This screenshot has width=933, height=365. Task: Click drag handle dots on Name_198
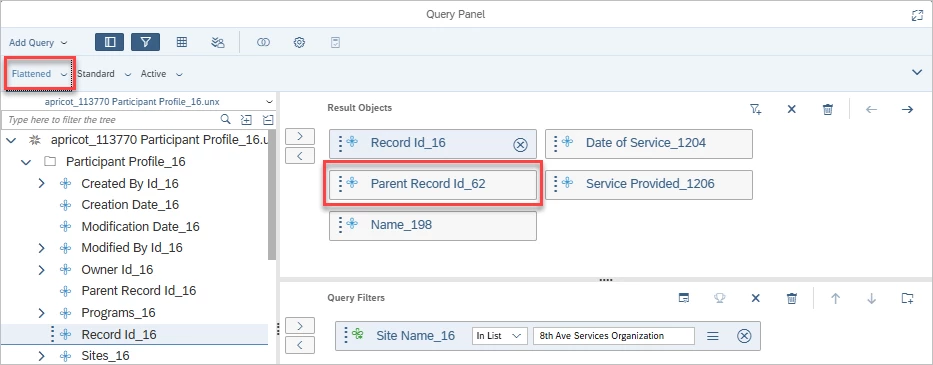click(340, 225)
